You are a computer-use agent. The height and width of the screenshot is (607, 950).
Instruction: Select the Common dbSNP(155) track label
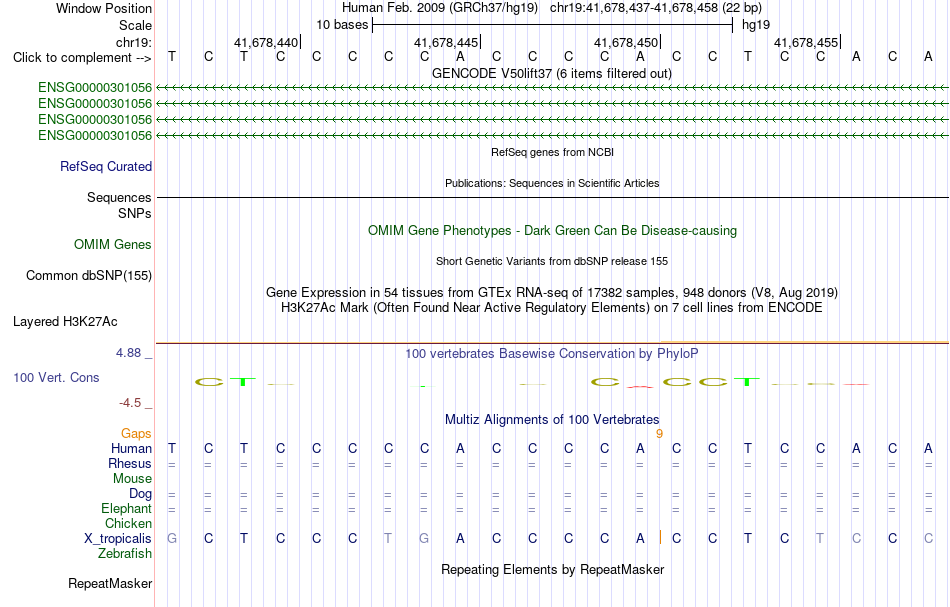tap(88, 276)
